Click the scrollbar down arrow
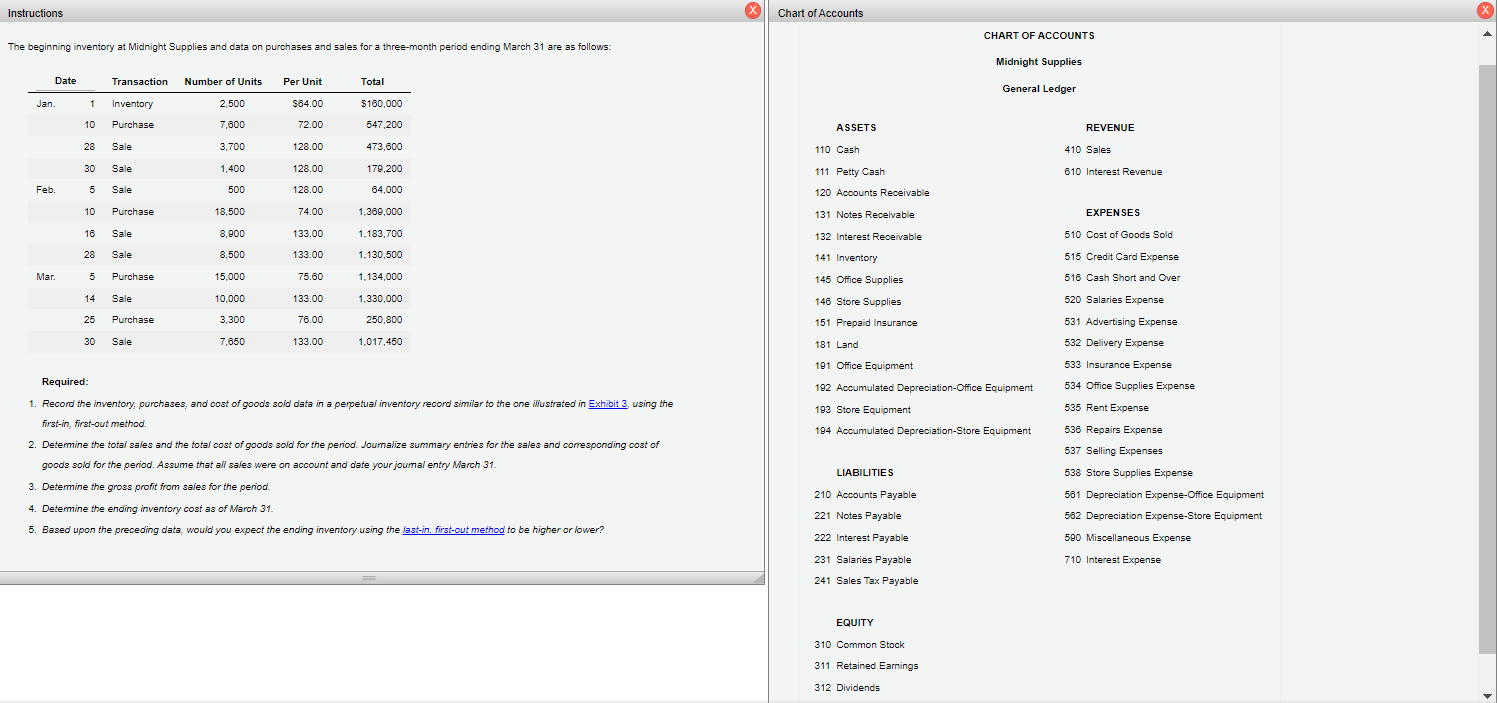 tap(1489, 695)
